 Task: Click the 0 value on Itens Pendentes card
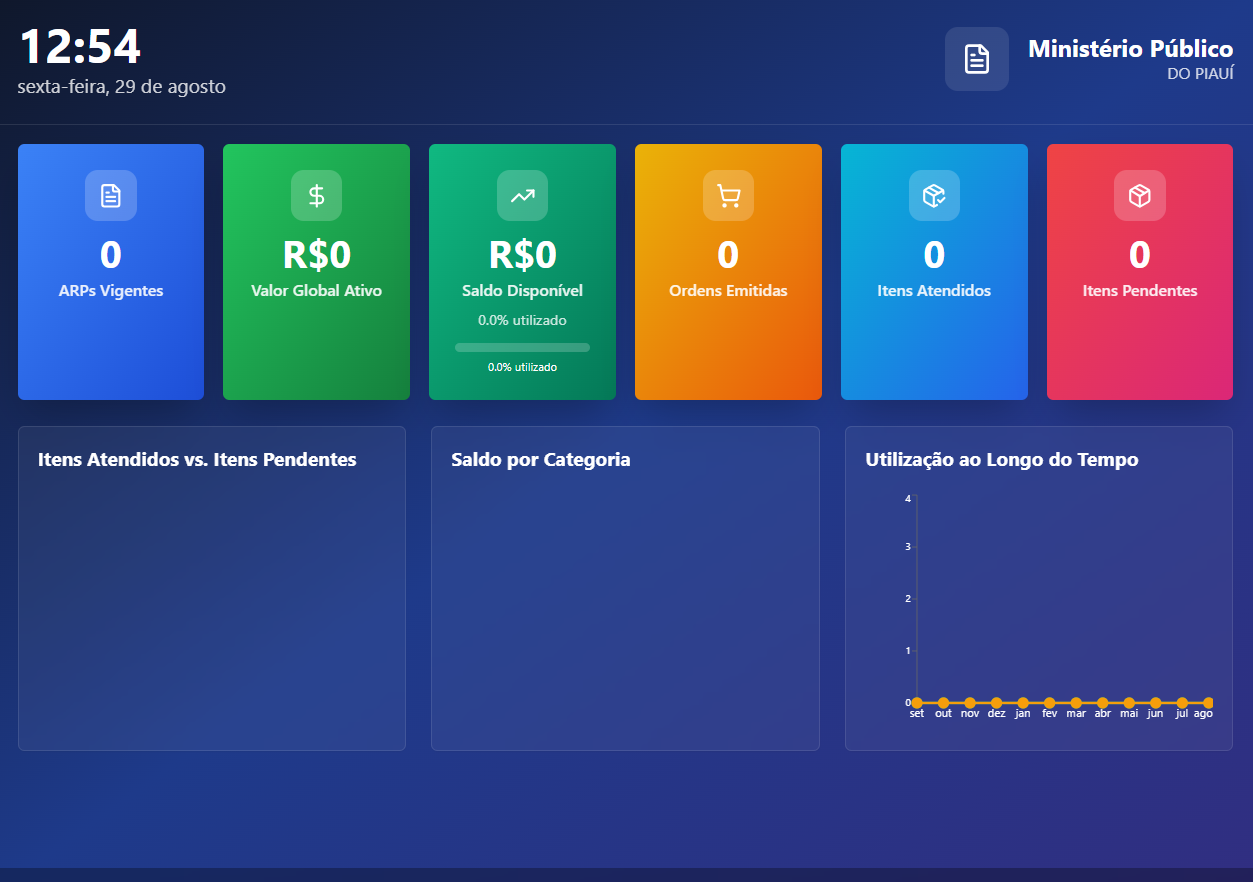click(1140, 255)
